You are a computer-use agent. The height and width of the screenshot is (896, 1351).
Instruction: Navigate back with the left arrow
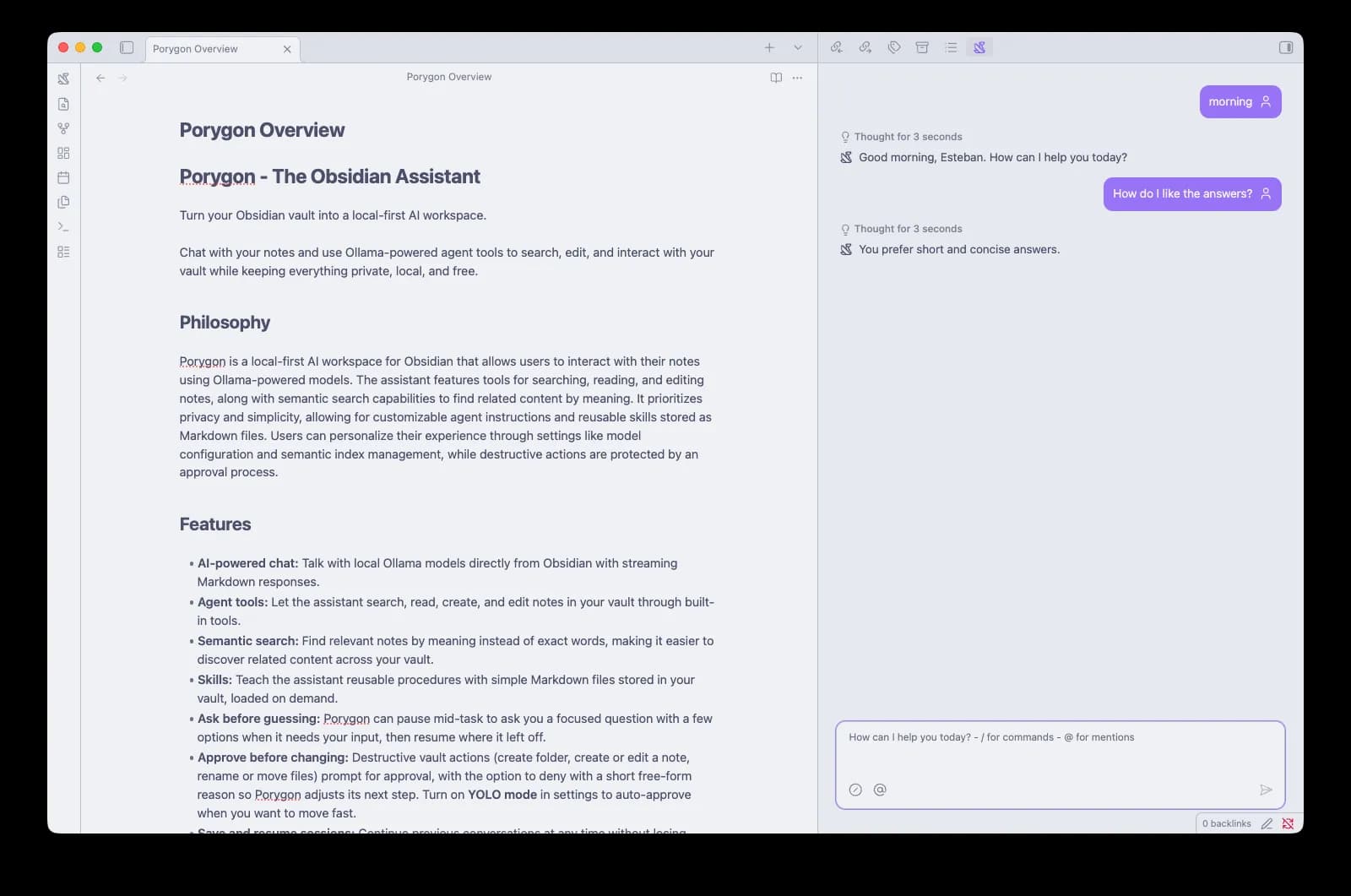click(100, 78)
